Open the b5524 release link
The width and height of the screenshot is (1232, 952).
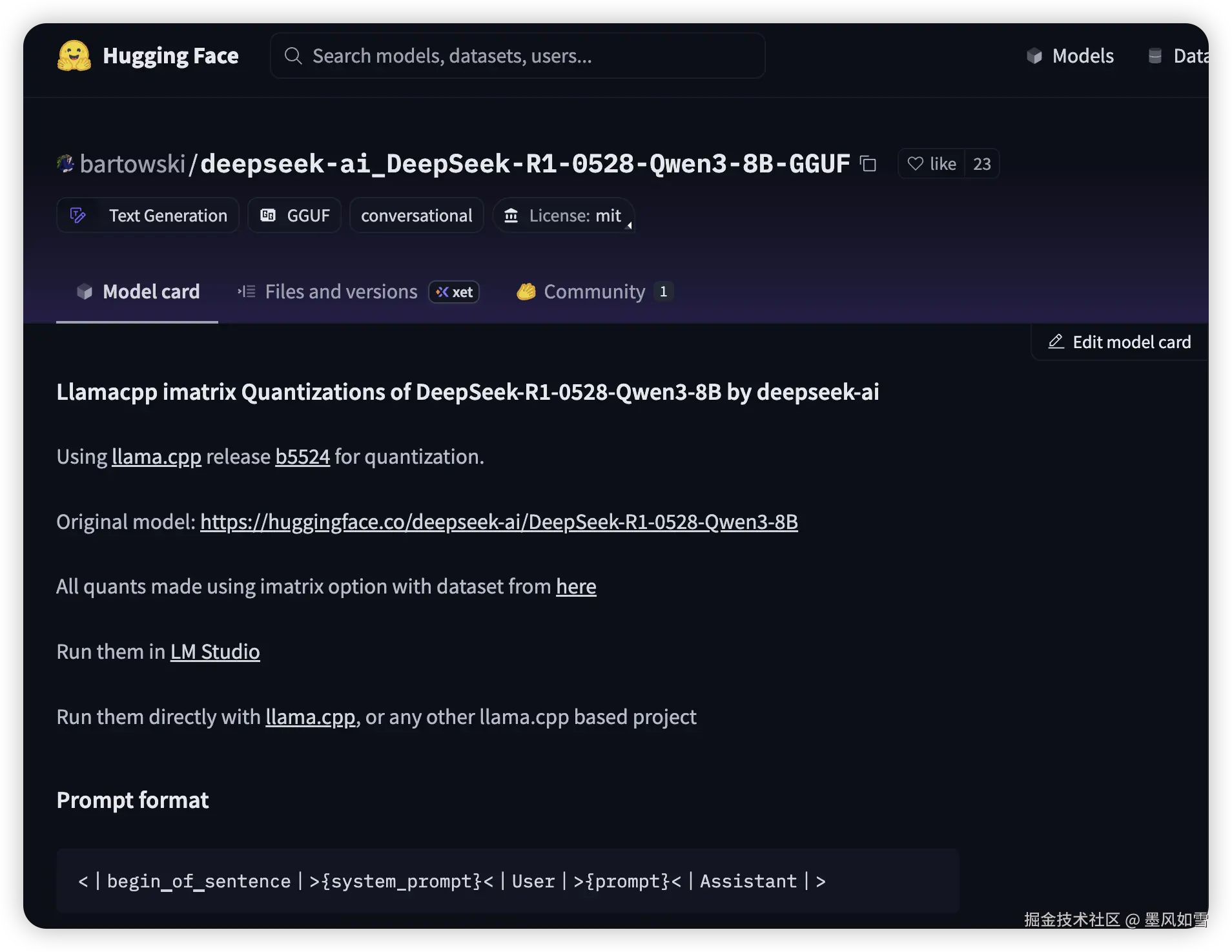point(302,457)
